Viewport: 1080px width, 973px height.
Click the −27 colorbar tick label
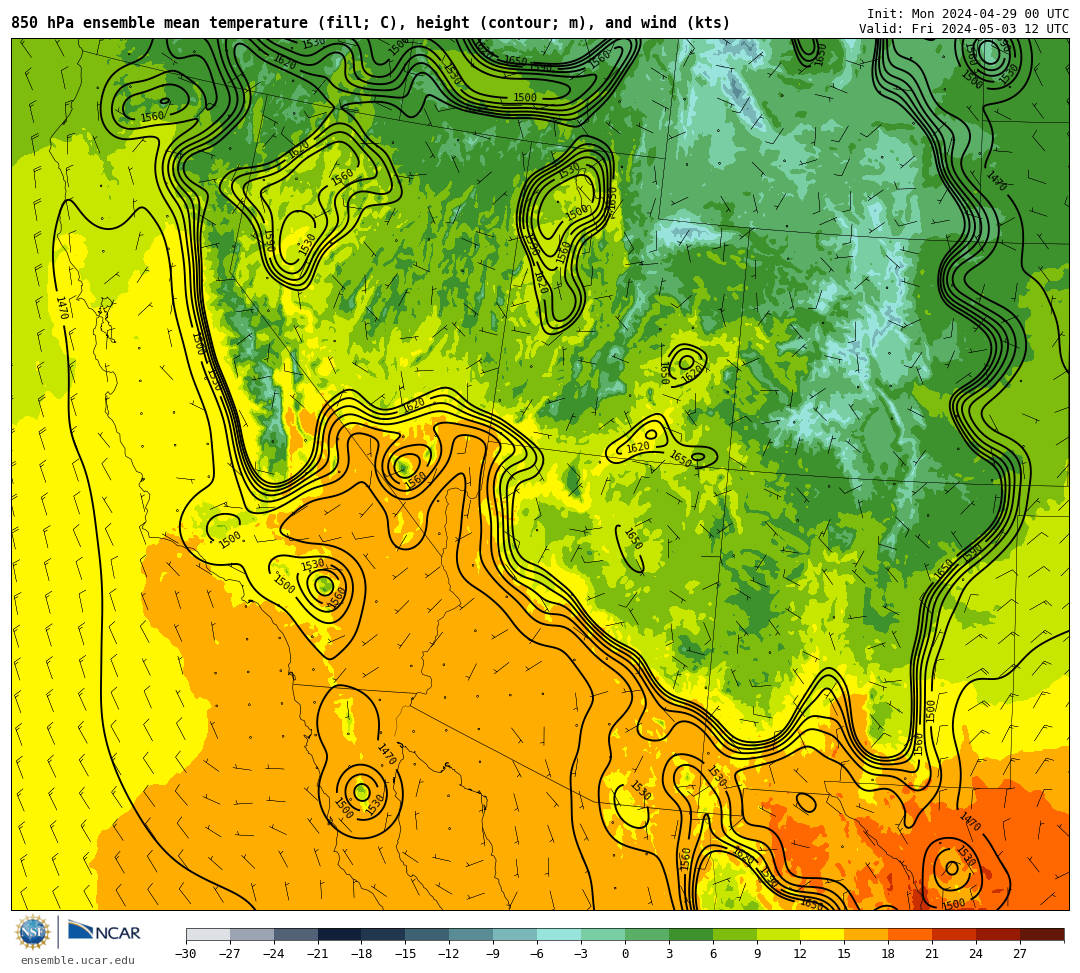pos(230,954)
